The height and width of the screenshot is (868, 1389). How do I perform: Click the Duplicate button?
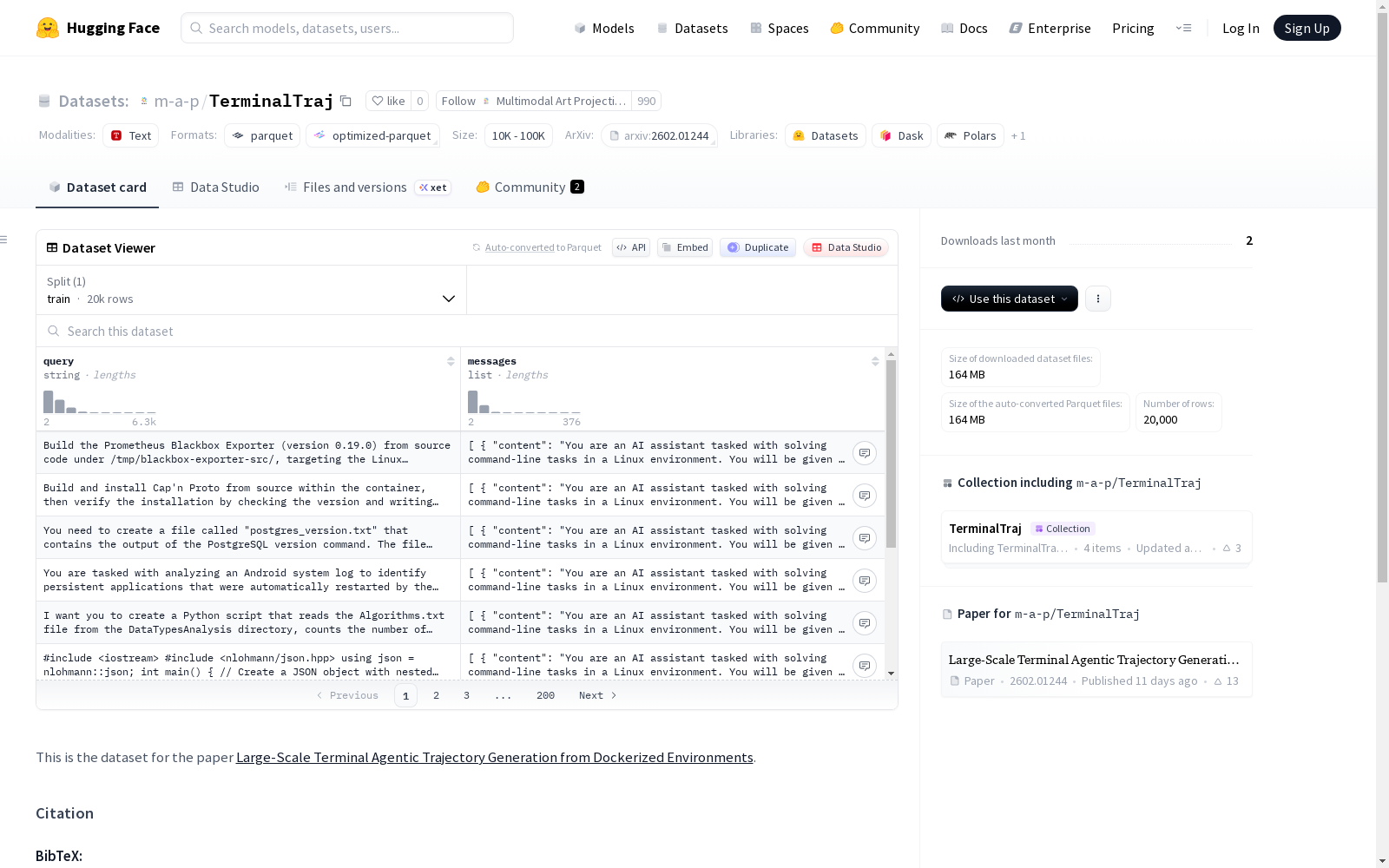[758, 247]
